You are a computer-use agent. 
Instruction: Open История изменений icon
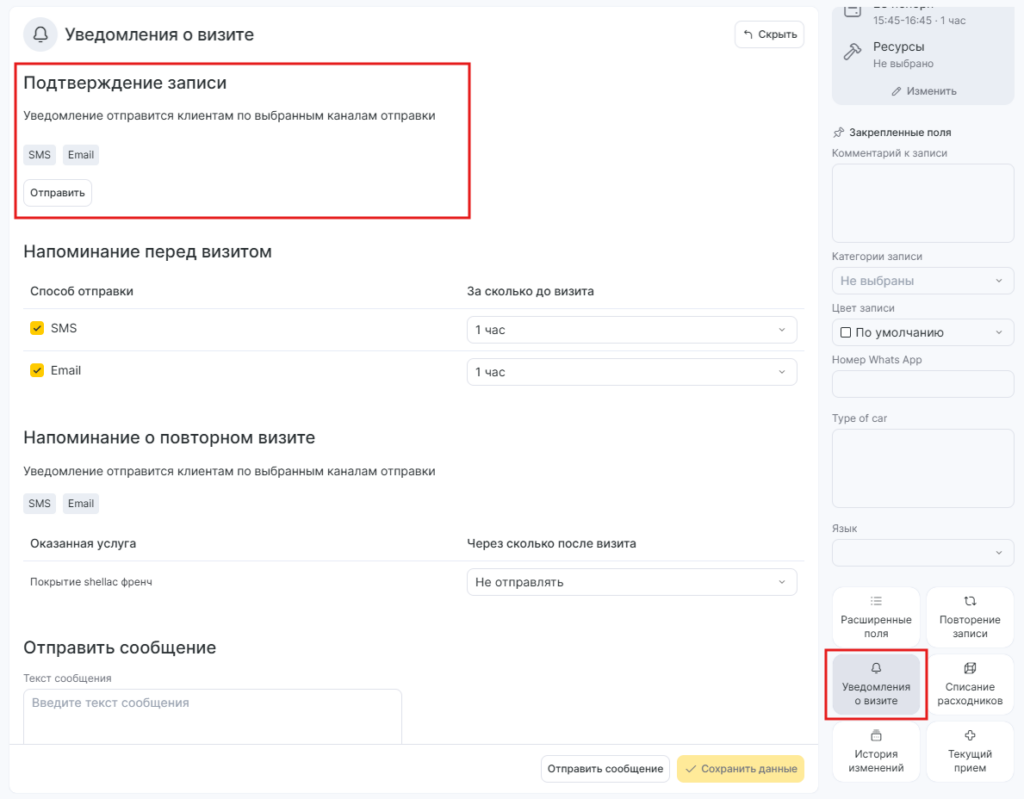pos(876,736)
